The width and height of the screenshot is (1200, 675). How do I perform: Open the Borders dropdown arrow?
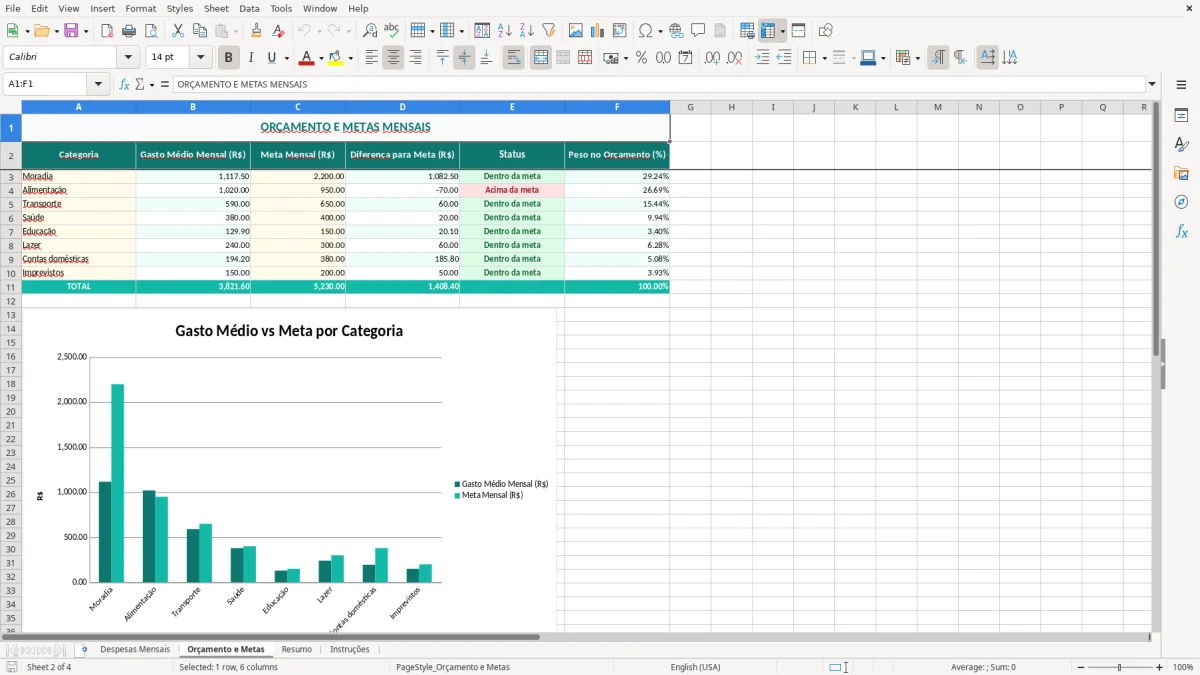coord(824,58)
